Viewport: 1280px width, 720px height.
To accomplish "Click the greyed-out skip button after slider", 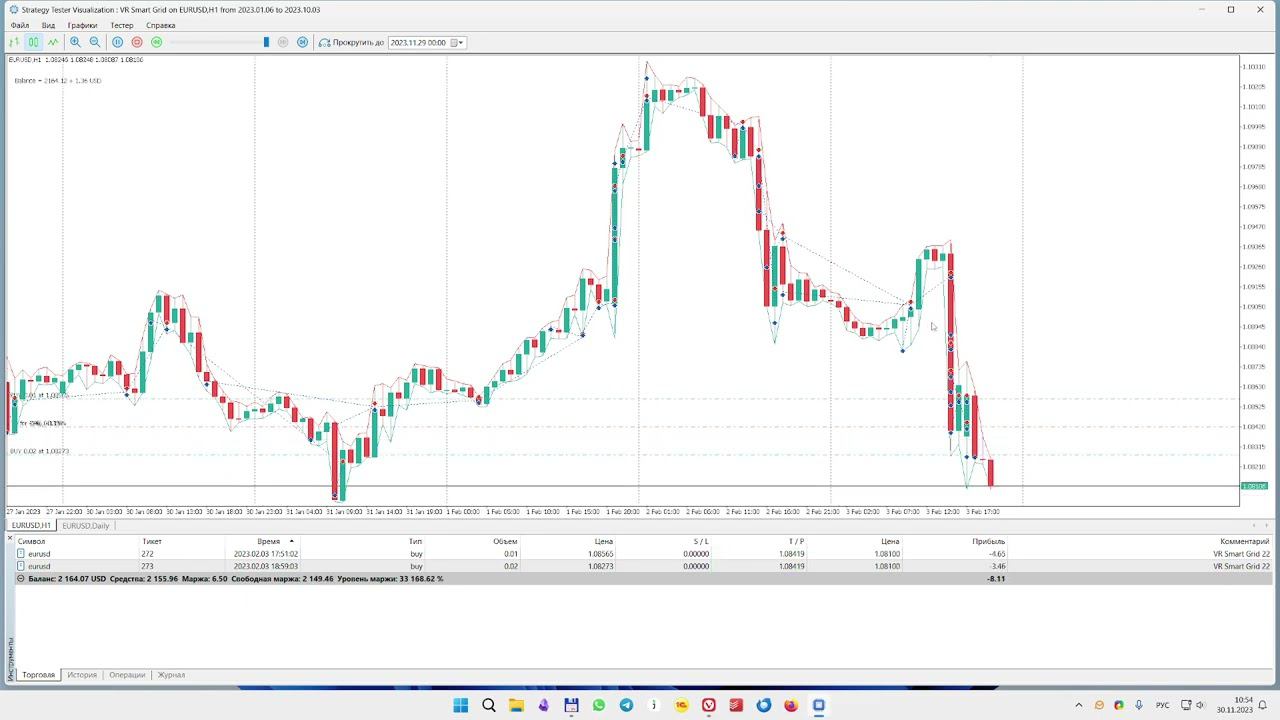I will click(283, 42).
